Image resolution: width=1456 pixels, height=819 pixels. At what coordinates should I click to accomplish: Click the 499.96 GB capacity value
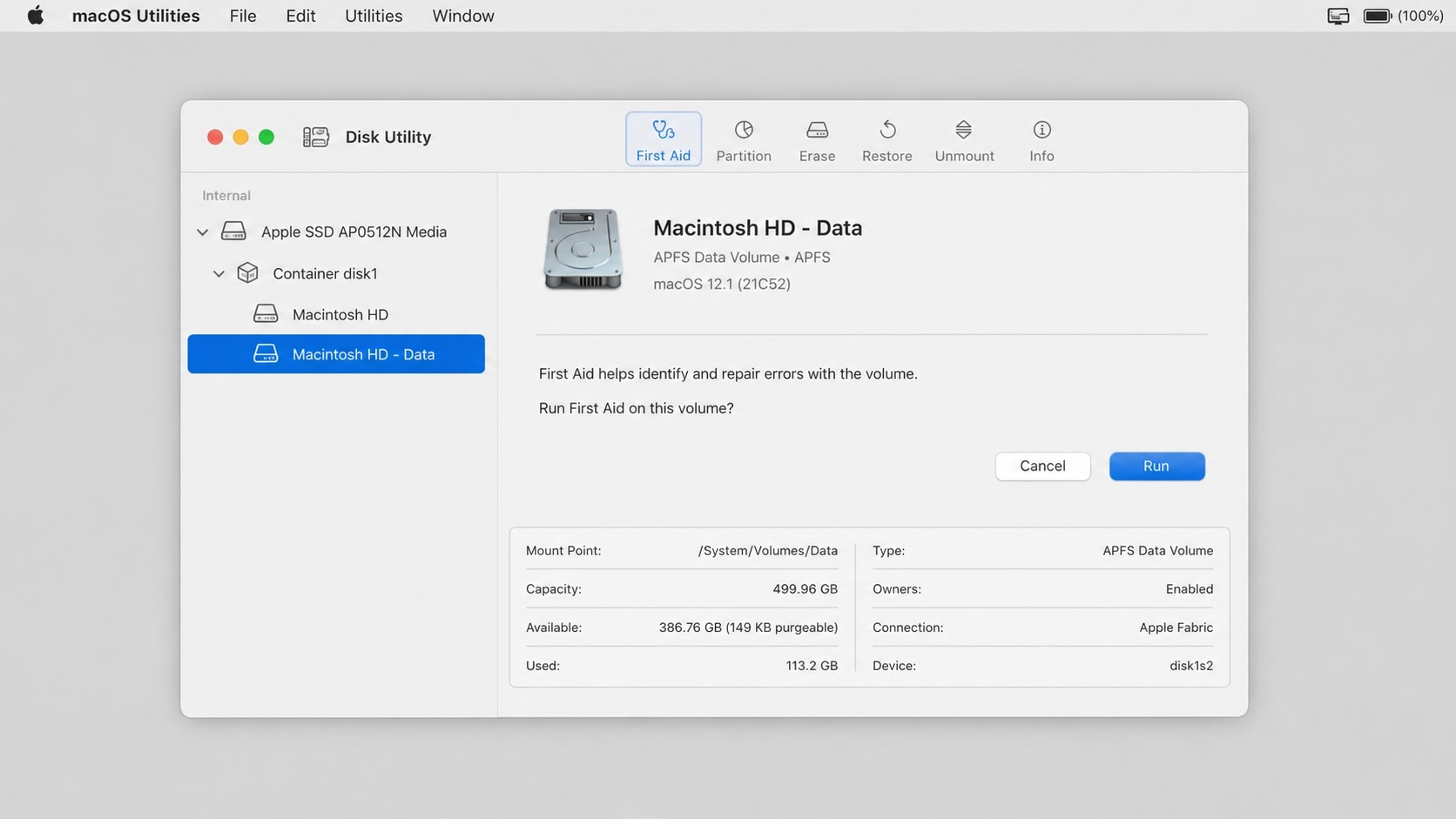coord(805,589)
